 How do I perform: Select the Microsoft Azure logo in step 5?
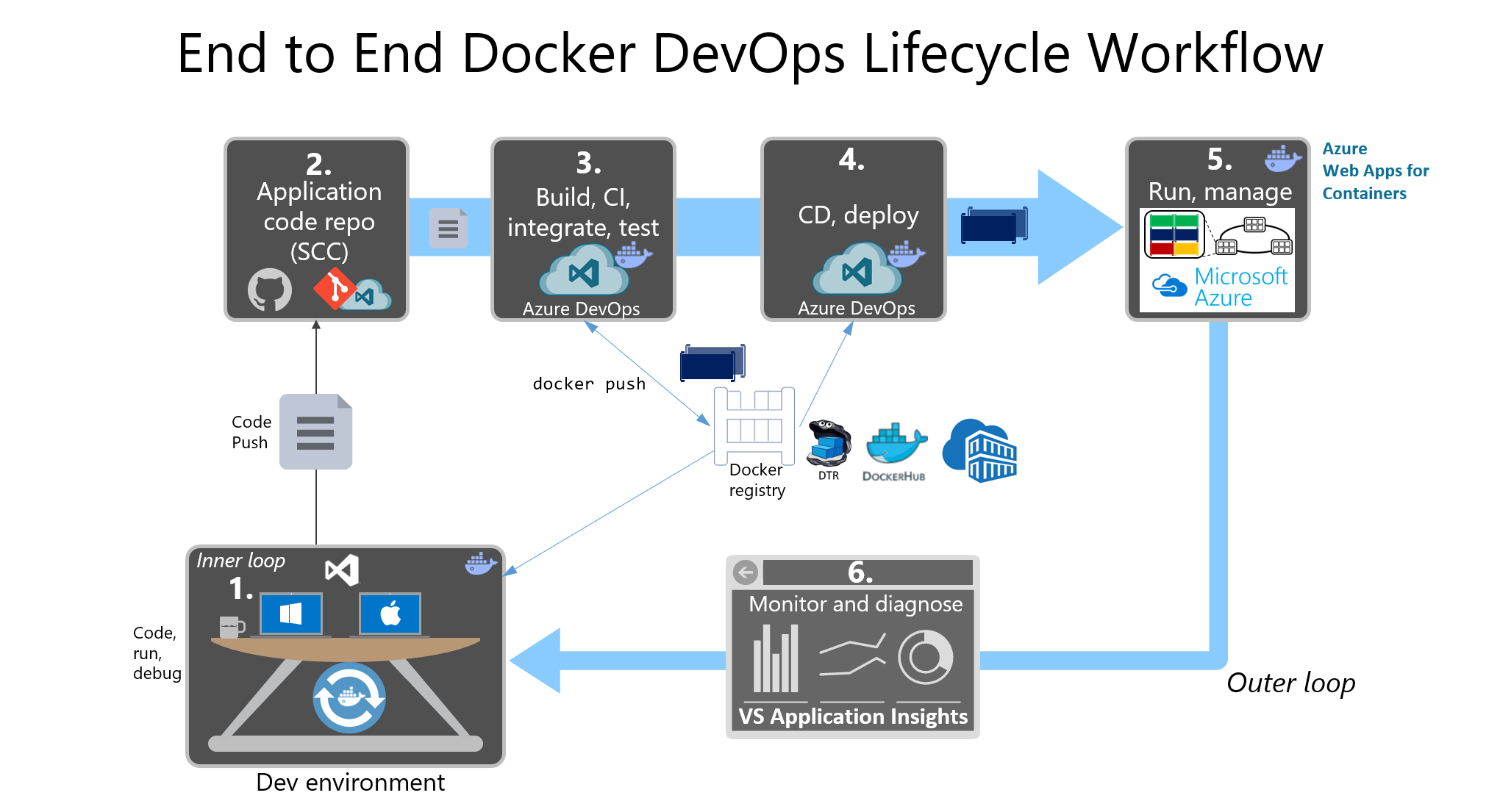pos(1218,287)
